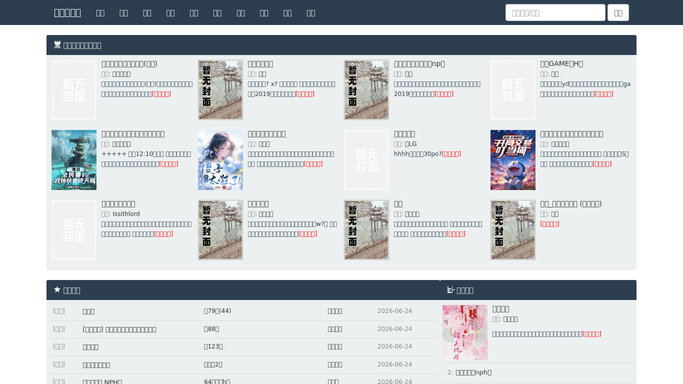Open the floating tower landscape cover thumbnail
Image resolution: width=683 pixels, height=384 pixels.
point(74,160)
